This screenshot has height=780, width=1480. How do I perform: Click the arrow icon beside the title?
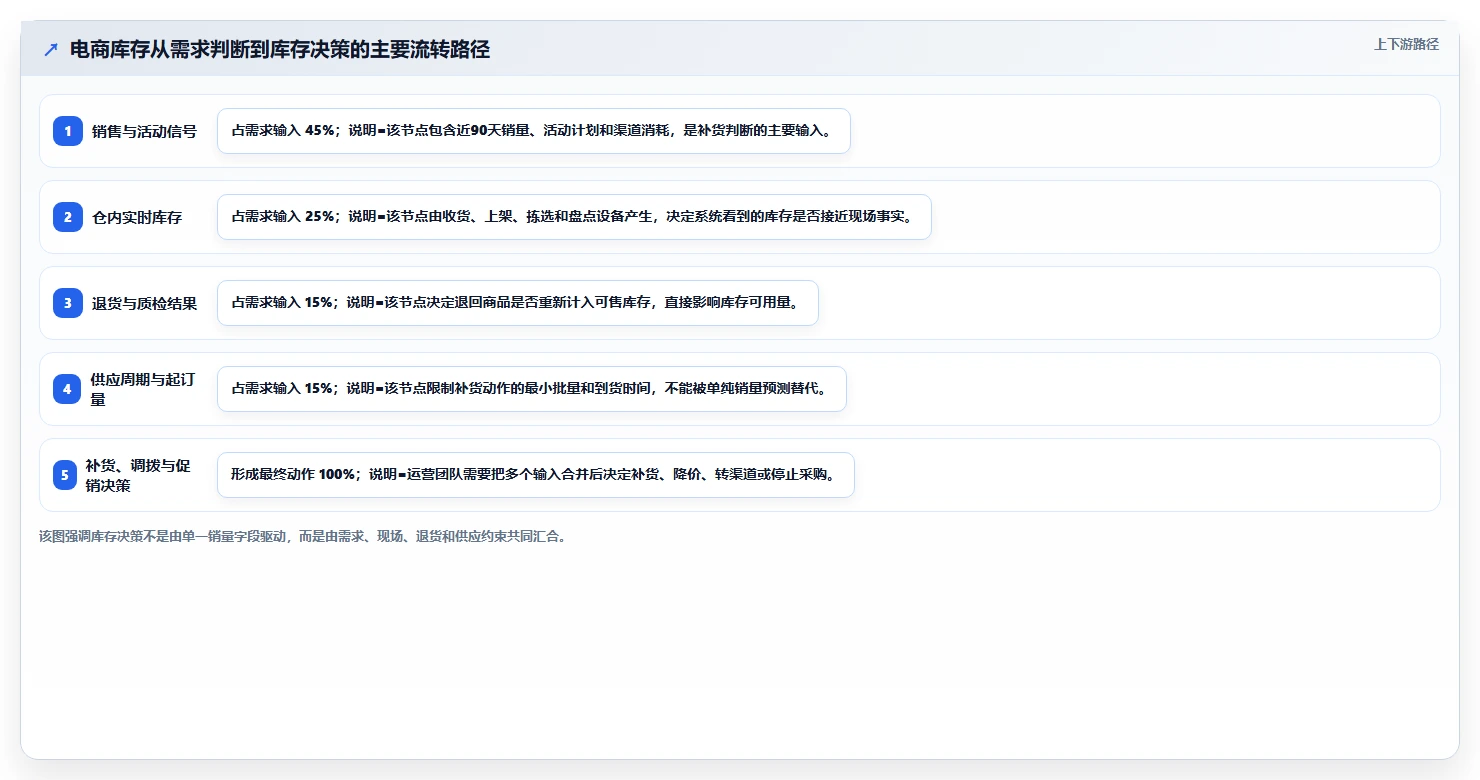(51, 50)
